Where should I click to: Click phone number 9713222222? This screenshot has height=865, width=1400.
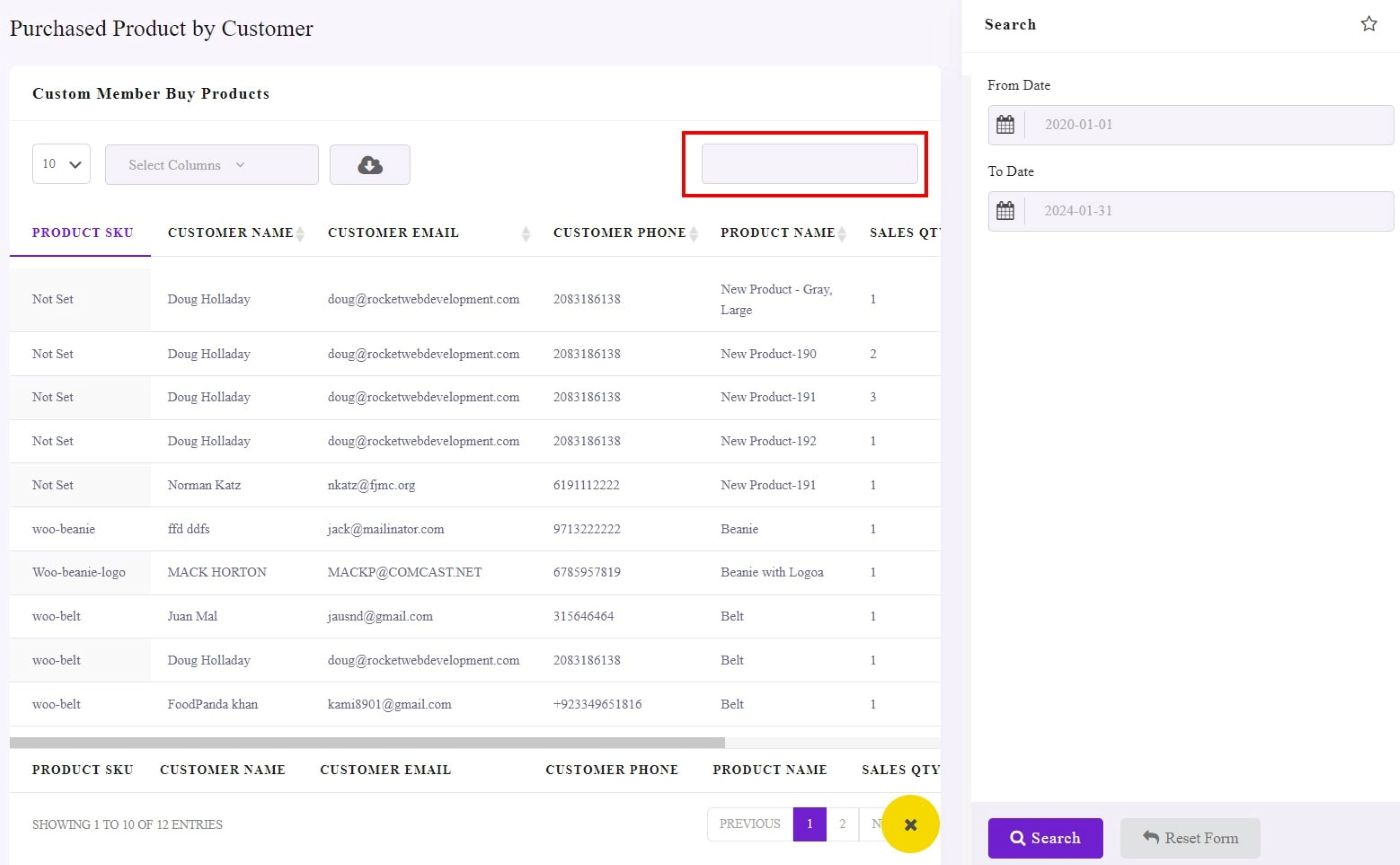(x=587, y=529)
